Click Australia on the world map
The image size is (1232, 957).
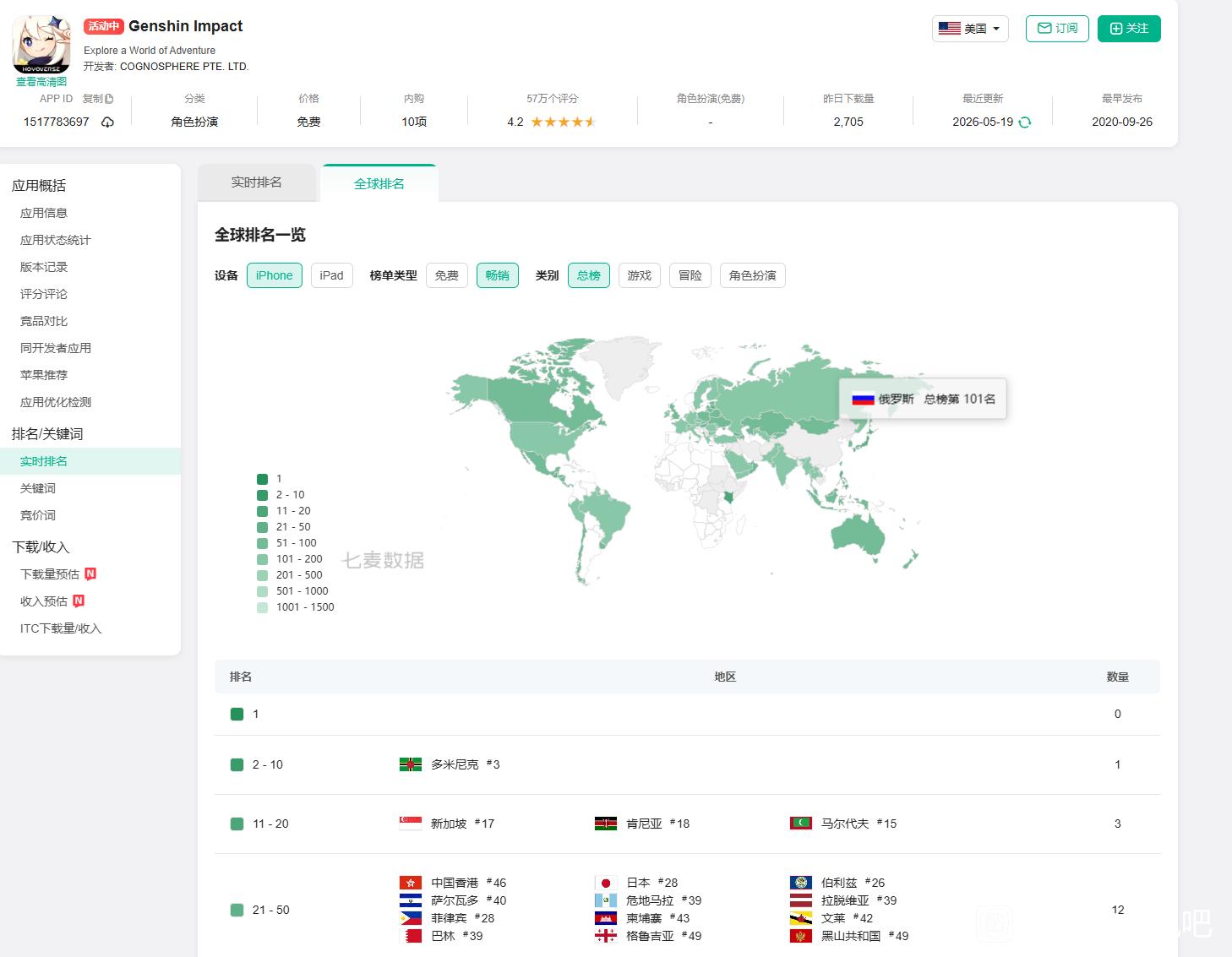pyautogui.click(x=857, y=536)
